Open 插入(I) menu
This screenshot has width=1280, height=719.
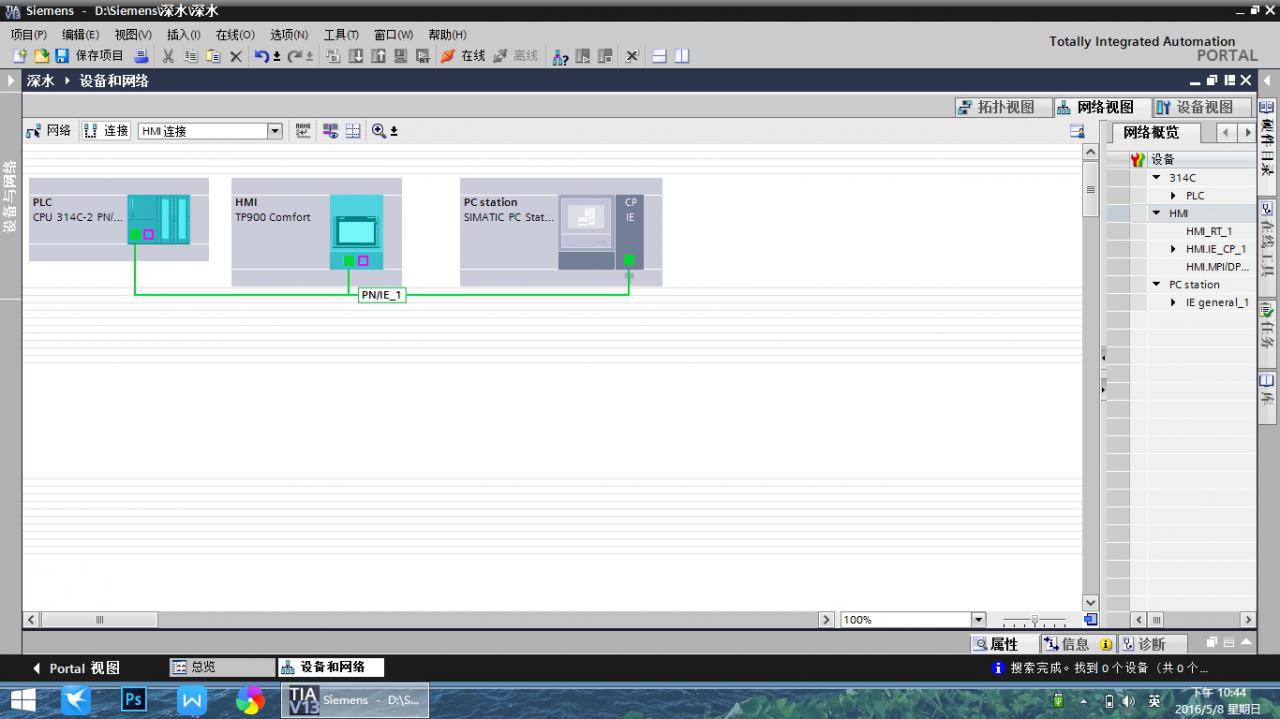point(184,34)
